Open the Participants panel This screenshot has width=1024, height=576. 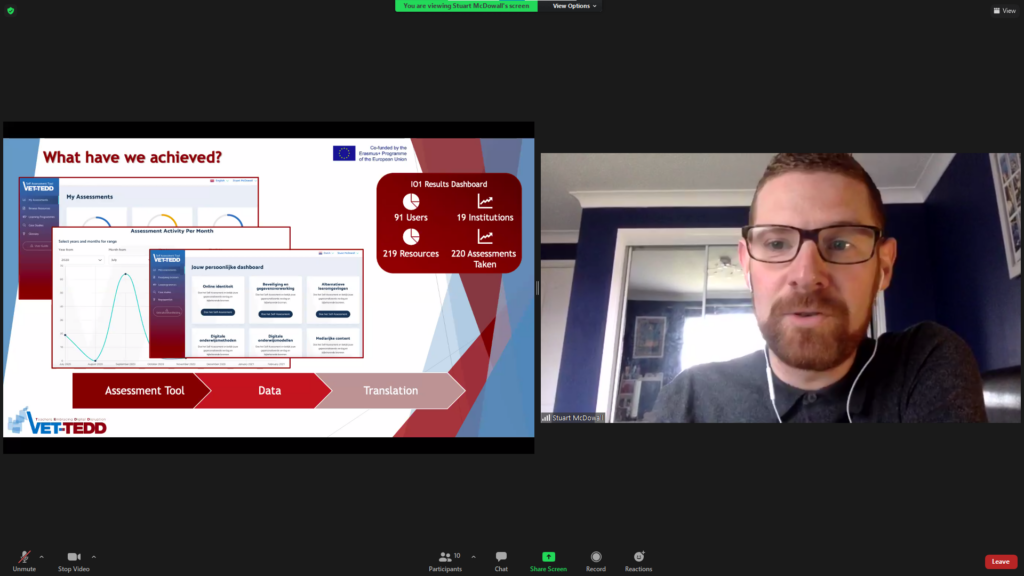[445, 561]
